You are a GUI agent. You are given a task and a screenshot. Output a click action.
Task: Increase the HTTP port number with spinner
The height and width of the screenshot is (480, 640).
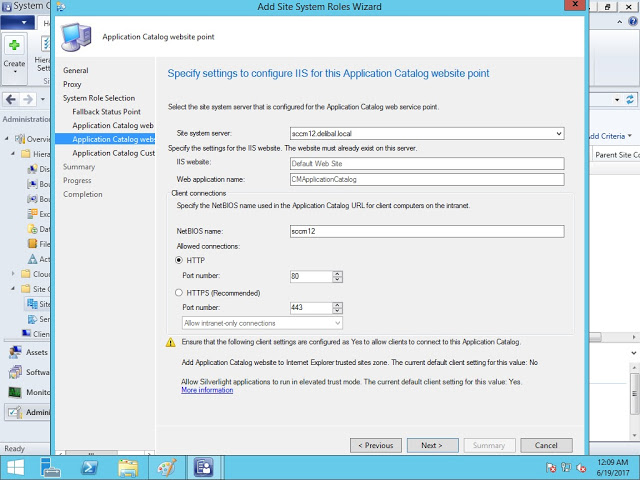click(337, 273)
